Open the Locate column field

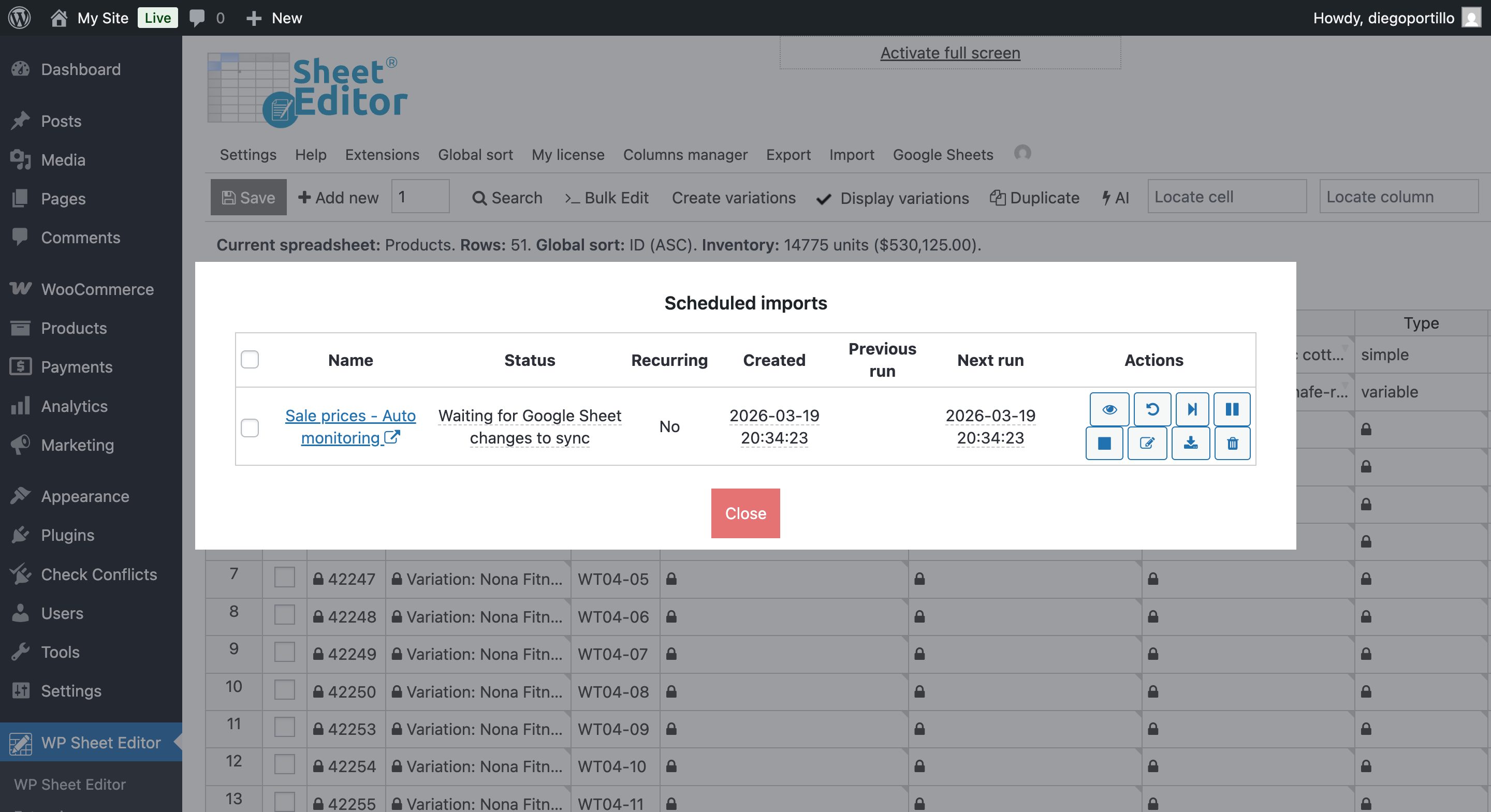(1398, 197)
